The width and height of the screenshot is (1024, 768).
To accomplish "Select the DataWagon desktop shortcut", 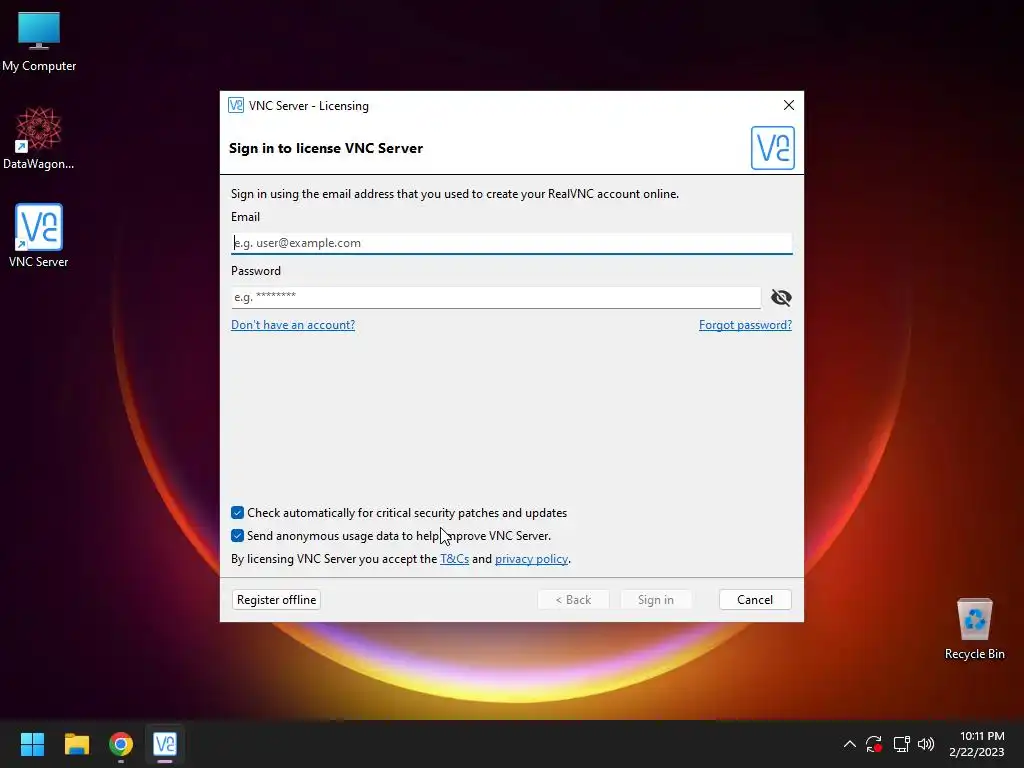I will click(39, 138).
